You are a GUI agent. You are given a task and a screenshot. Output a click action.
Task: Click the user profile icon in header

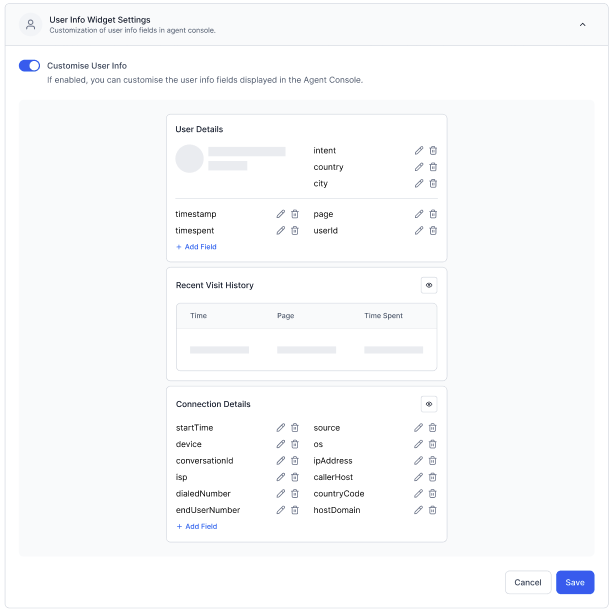(30, 25)
